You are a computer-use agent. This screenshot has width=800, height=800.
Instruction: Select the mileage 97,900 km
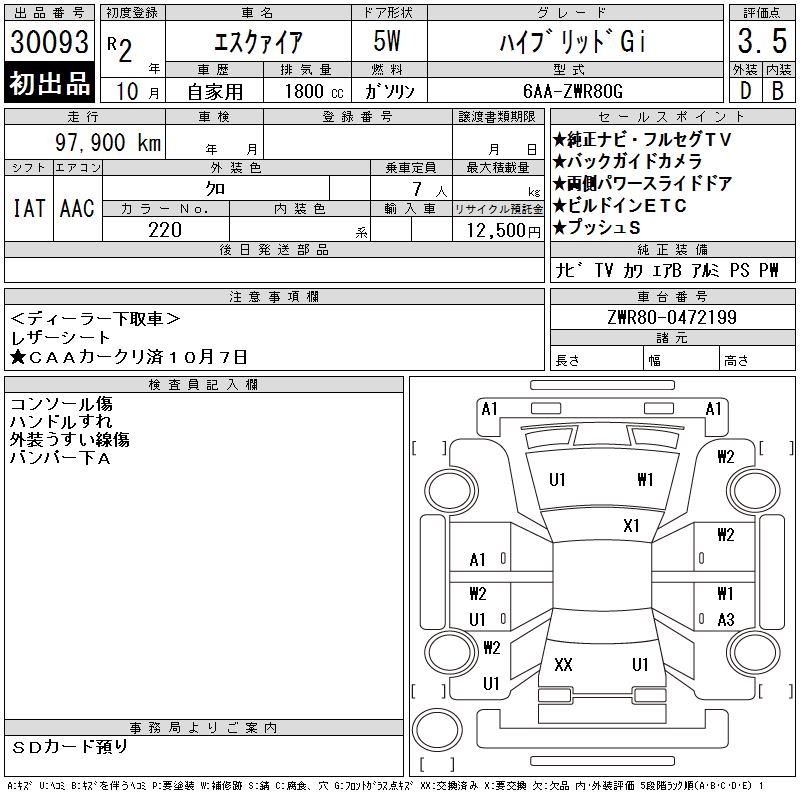pos(108,143)
